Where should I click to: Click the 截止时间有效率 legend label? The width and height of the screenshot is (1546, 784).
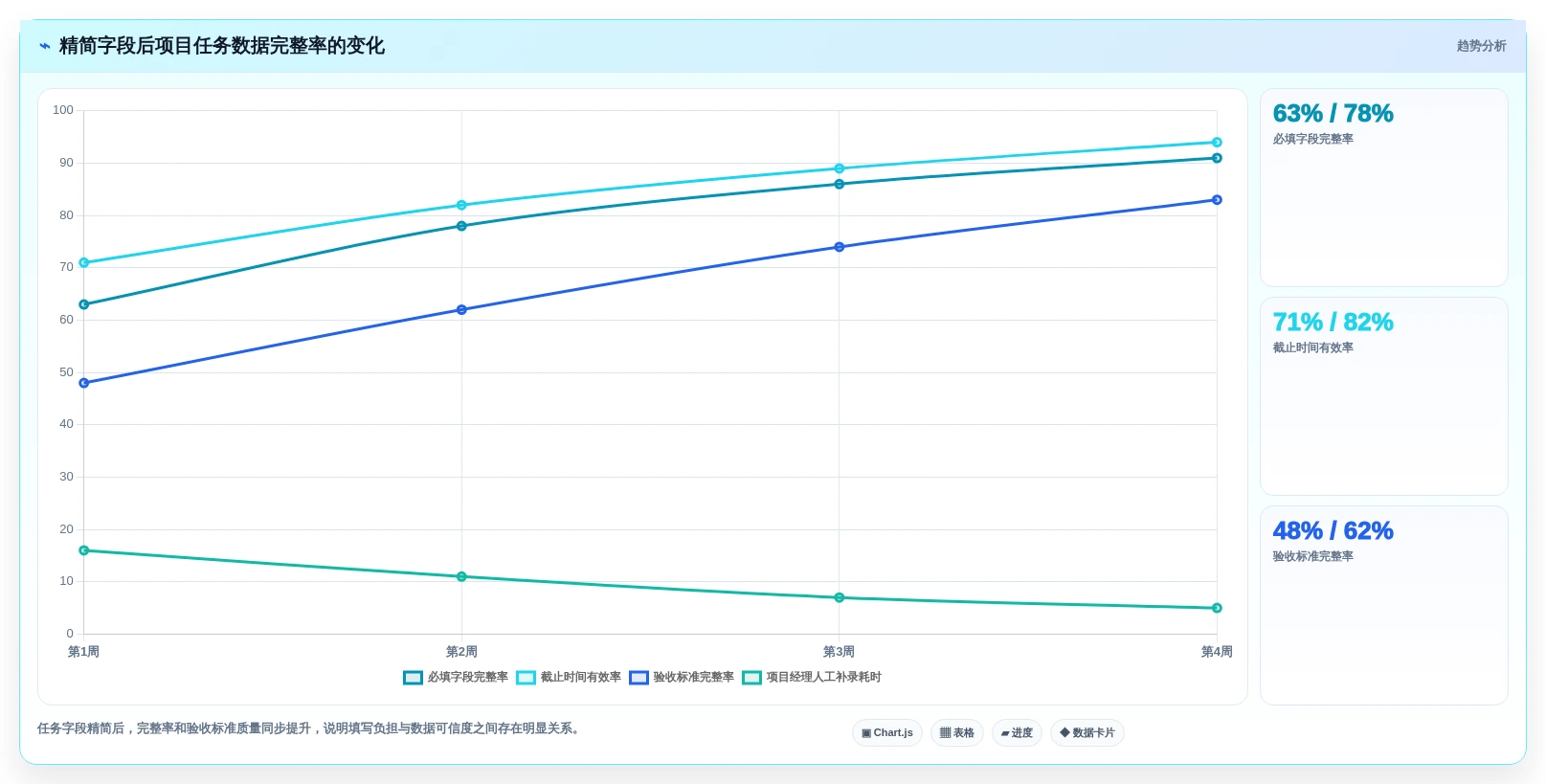581,677
